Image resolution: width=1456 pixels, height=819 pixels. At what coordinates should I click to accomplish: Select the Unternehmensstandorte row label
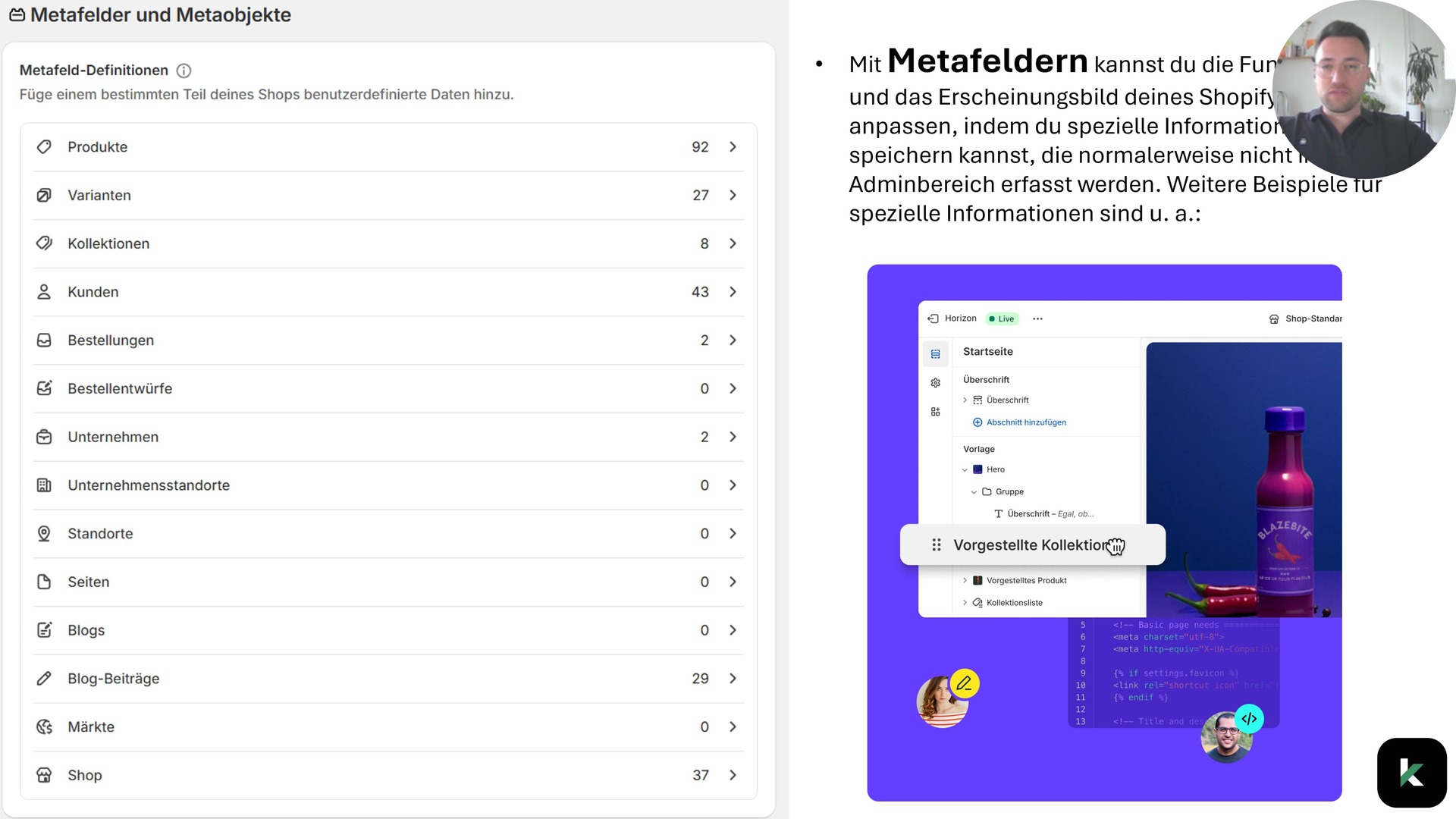(x=149, y=485)
